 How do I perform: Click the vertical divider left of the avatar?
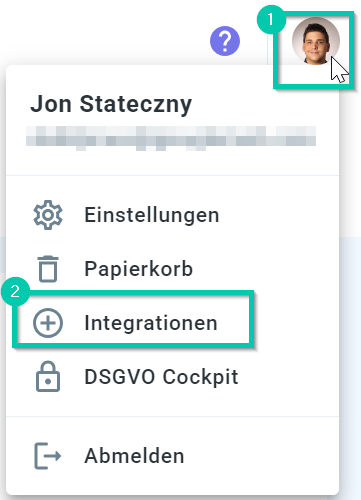tap(267, 43)
